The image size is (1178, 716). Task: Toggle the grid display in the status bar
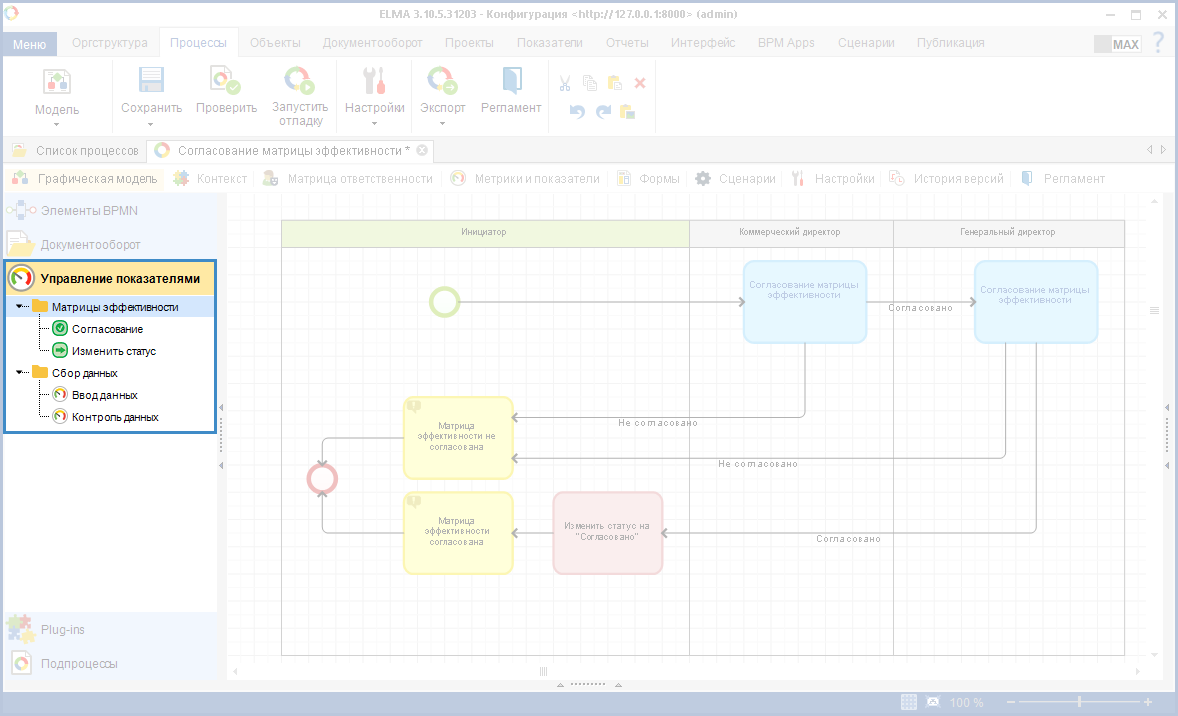[909, 702]
